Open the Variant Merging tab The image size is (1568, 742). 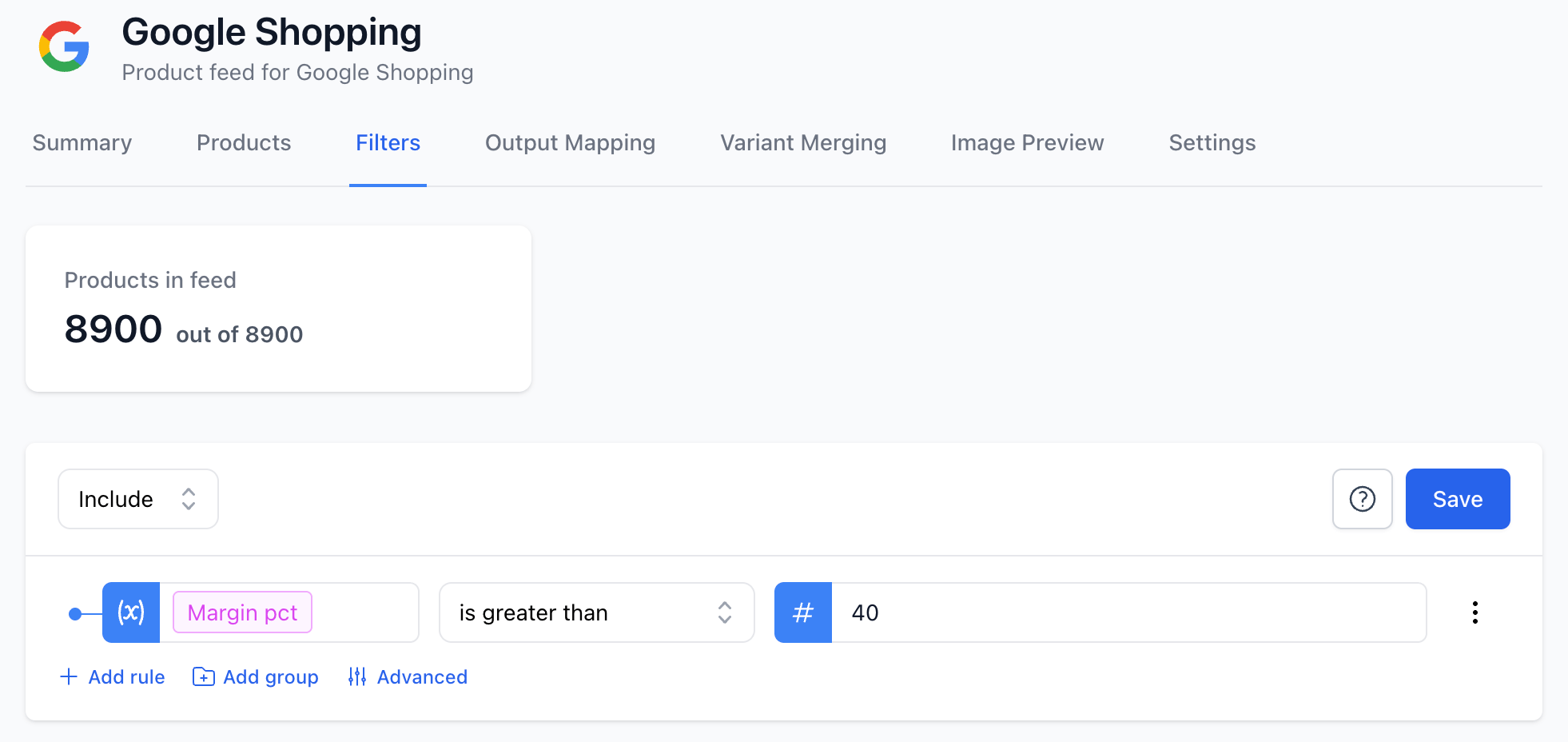(803, 142)
